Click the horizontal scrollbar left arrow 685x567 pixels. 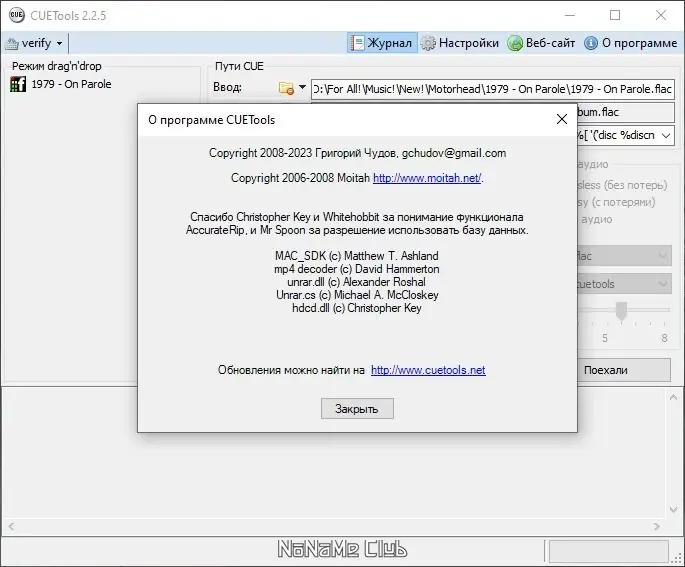[11, 526]
